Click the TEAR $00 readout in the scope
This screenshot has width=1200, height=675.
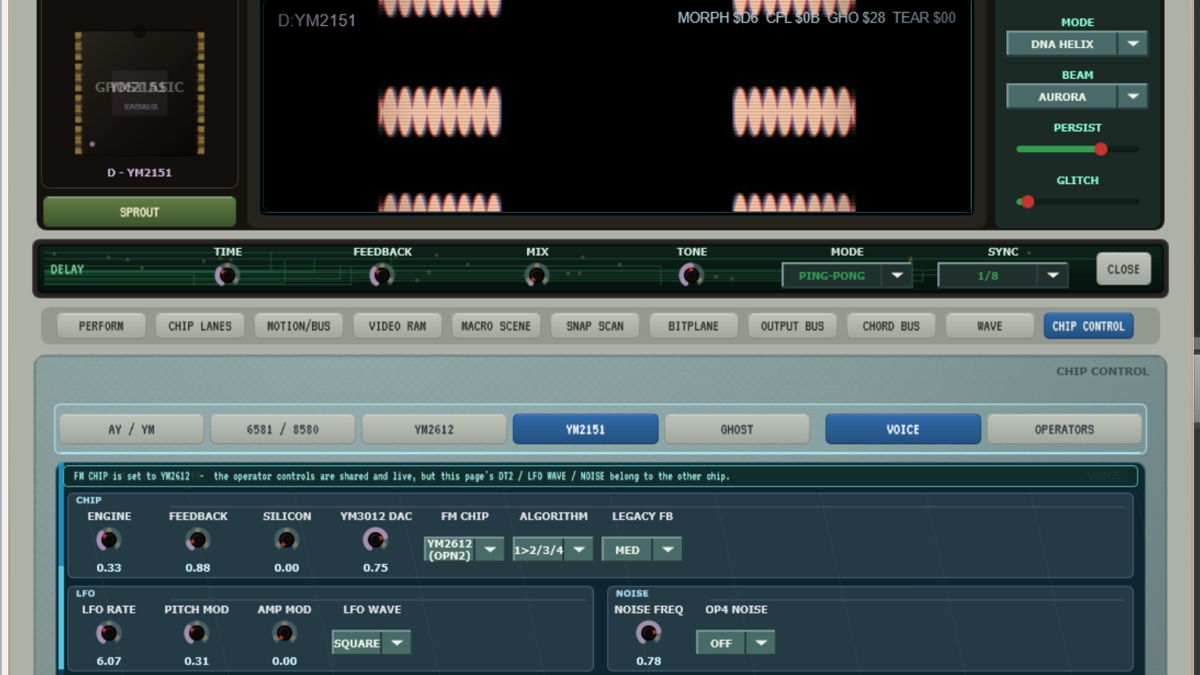pos(924,18)
